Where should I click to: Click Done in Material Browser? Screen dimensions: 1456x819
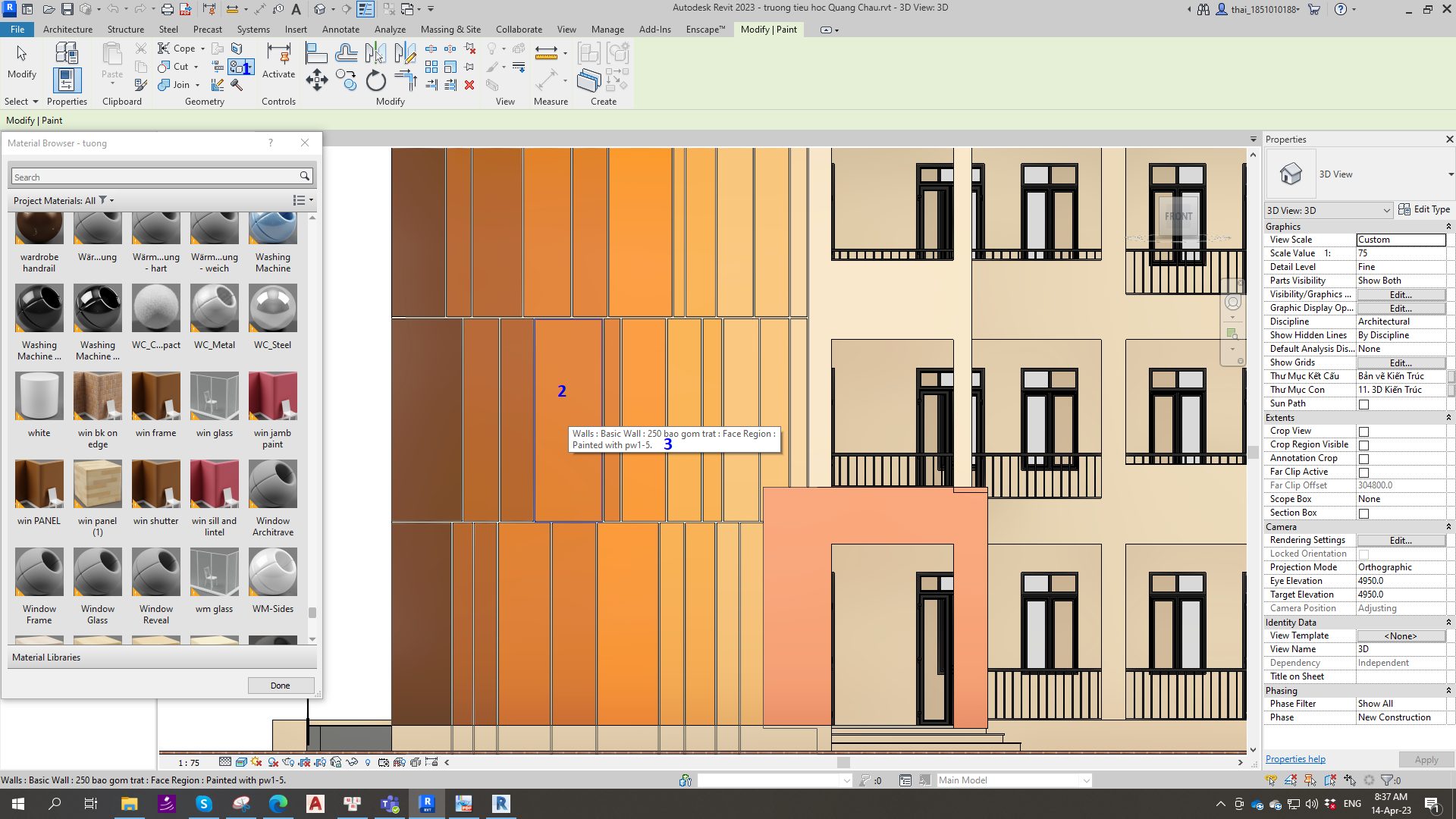[x=281, y=686]
